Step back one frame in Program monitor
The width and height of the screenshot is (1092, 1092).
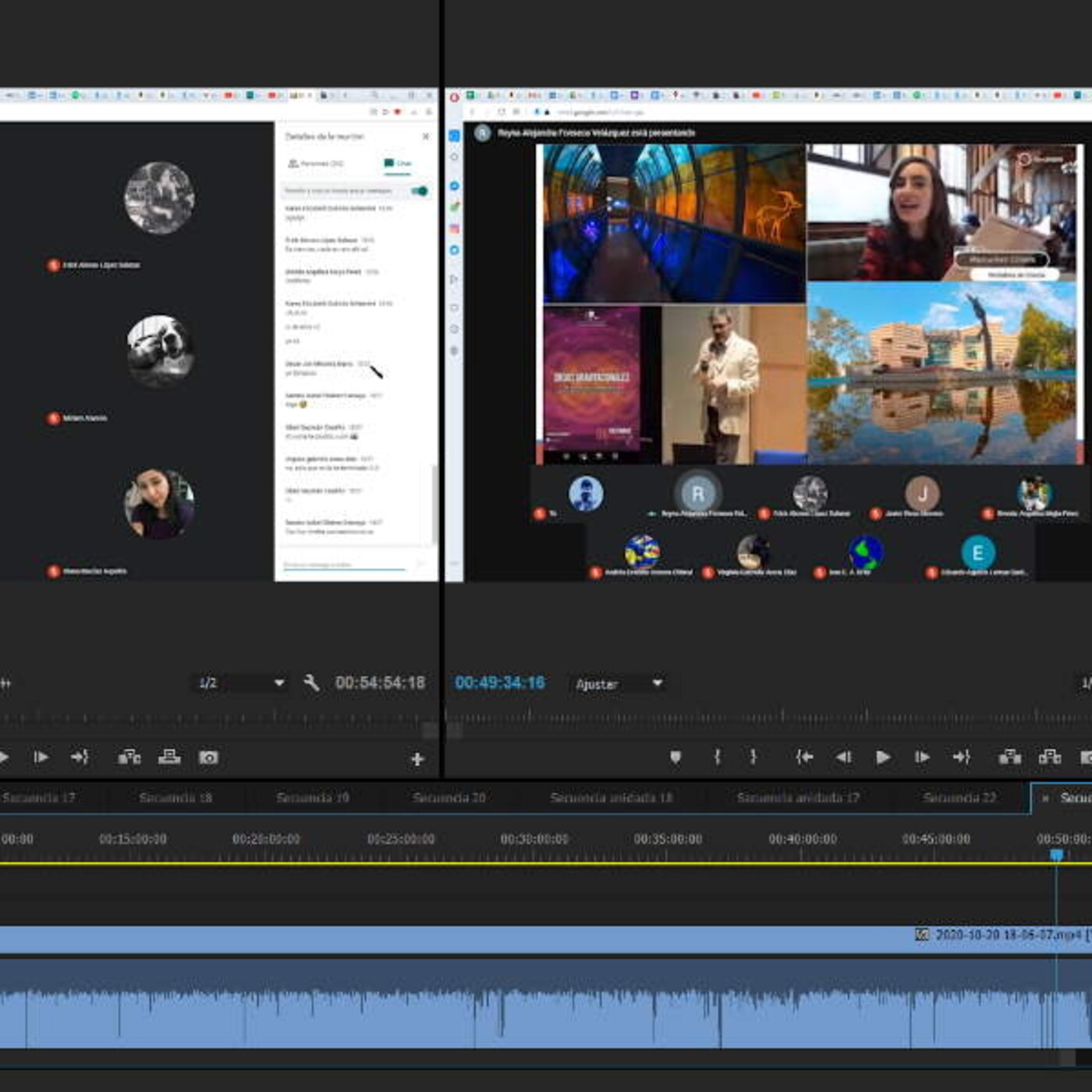[843, 757]
